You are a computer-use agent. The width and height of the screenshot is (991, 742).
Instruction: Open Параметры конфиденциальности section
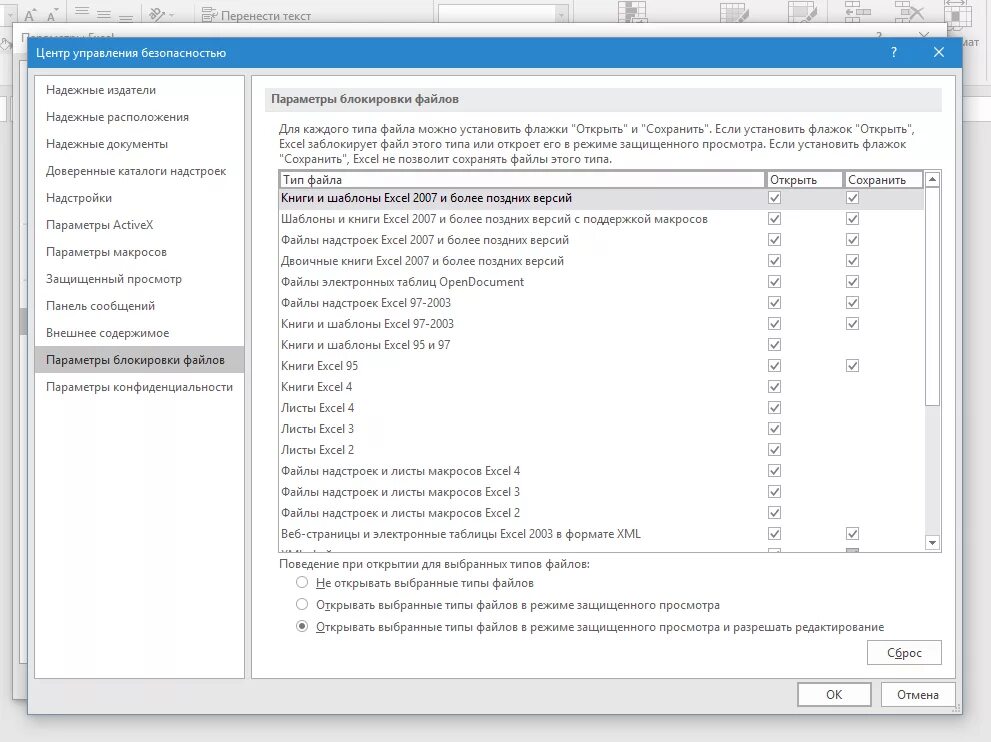coord(139,387)
